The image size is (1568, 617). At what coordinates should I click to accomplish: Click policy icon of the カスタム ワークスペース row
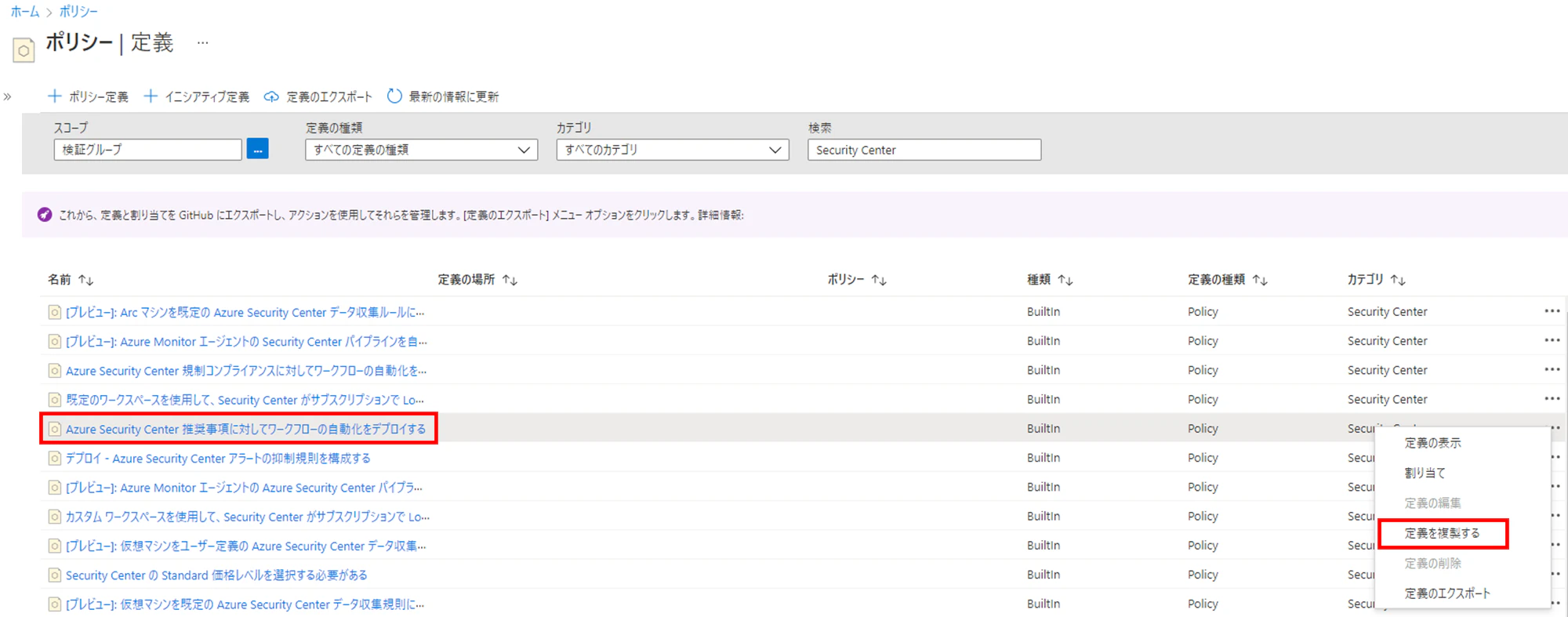pyautogui.click(x=54, y=517)
